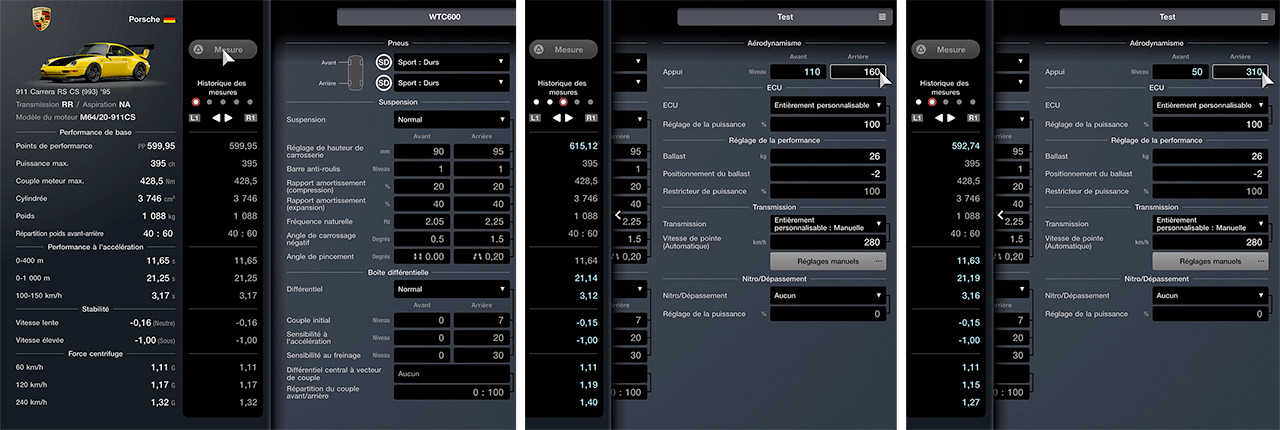Click the previous-measure left arrow, WTC600 panel
This screenshot has height=430, width=1280.
[215, 118]
